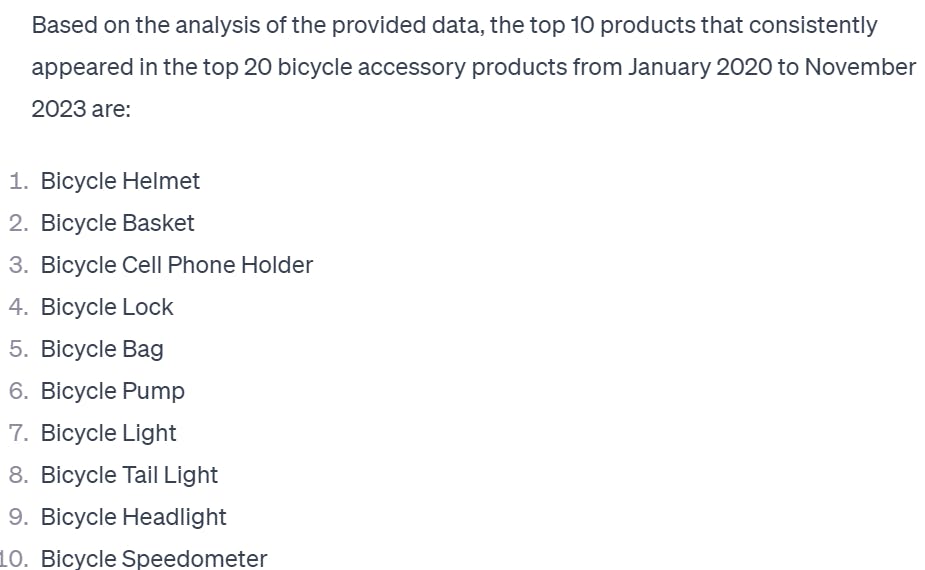The height and width of the screenshot is (570, 925).
Task: Pick the "Bicycle Pump" list item
Action: (x=112, y=391)
